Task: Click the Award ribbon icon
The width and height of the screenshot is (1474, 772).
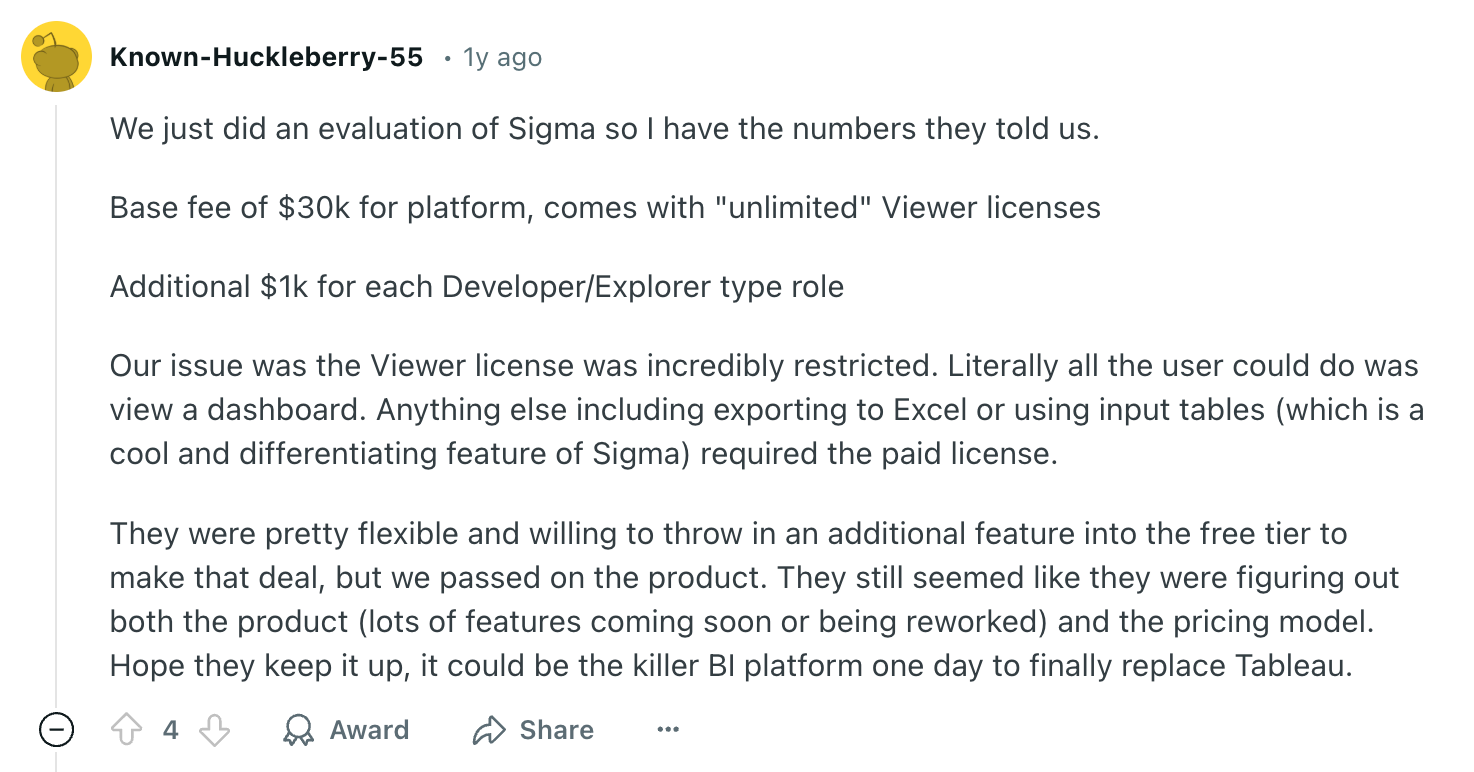Action: 298,731
